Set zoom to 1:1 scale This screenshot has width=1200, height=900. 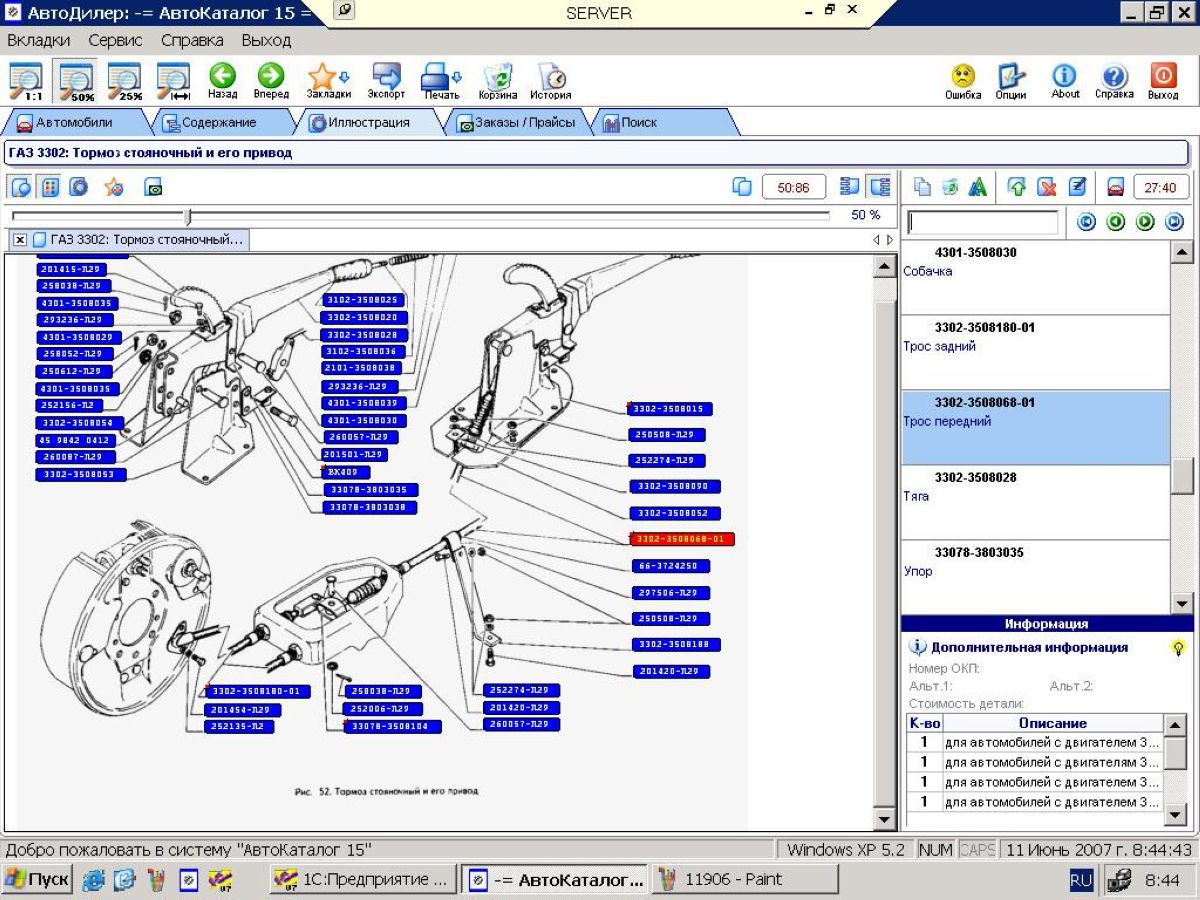(x=26, y=81)
